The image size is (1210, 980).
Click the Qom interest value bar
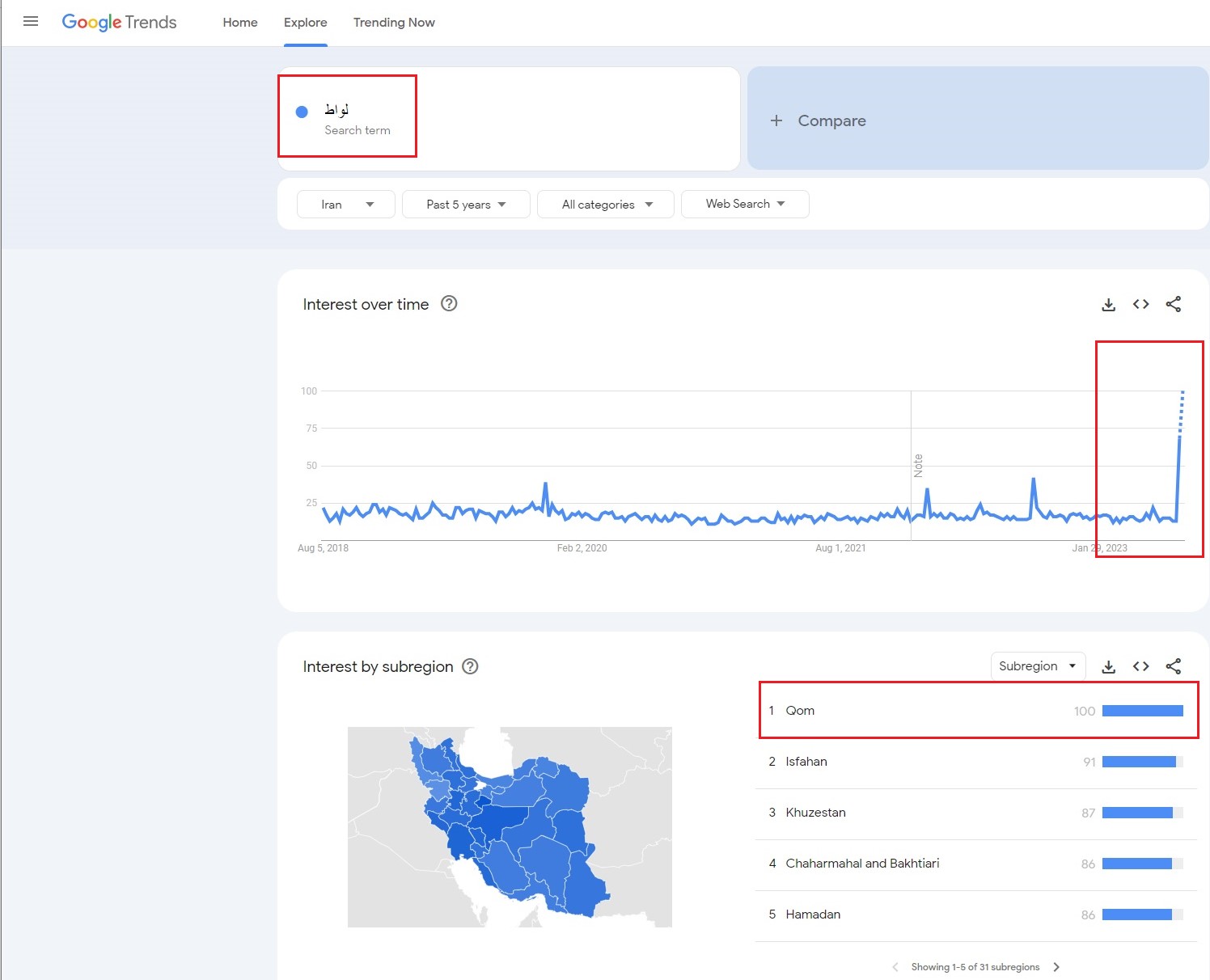pos(1143,711)
